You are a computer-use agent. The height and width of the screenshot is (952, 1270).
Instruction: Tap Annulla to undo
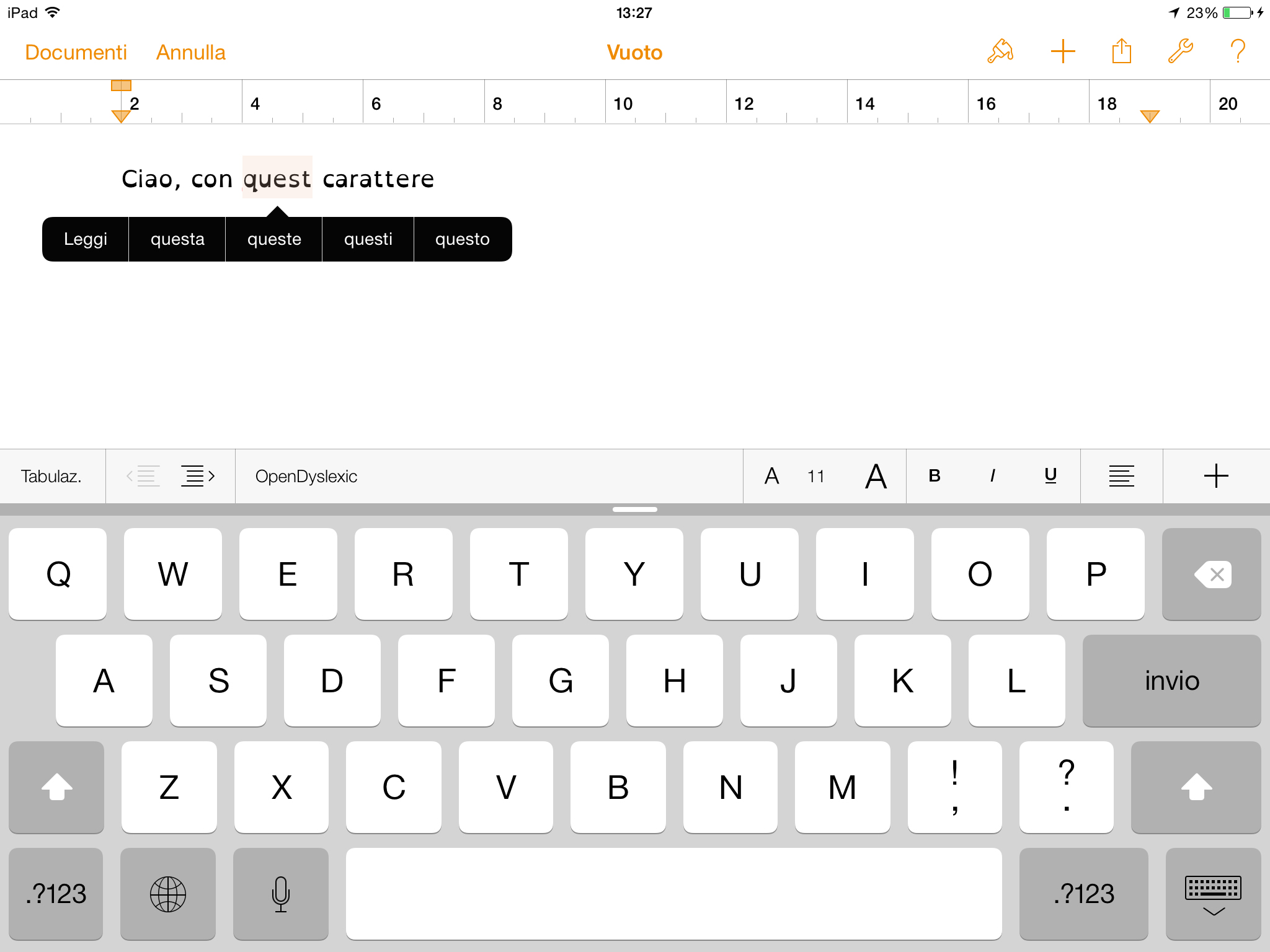190,53
